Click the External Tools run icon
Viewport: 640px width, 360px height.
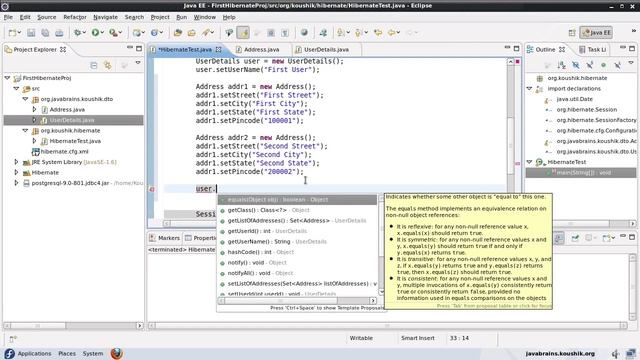pyautogui.click(x=113, y=33)
